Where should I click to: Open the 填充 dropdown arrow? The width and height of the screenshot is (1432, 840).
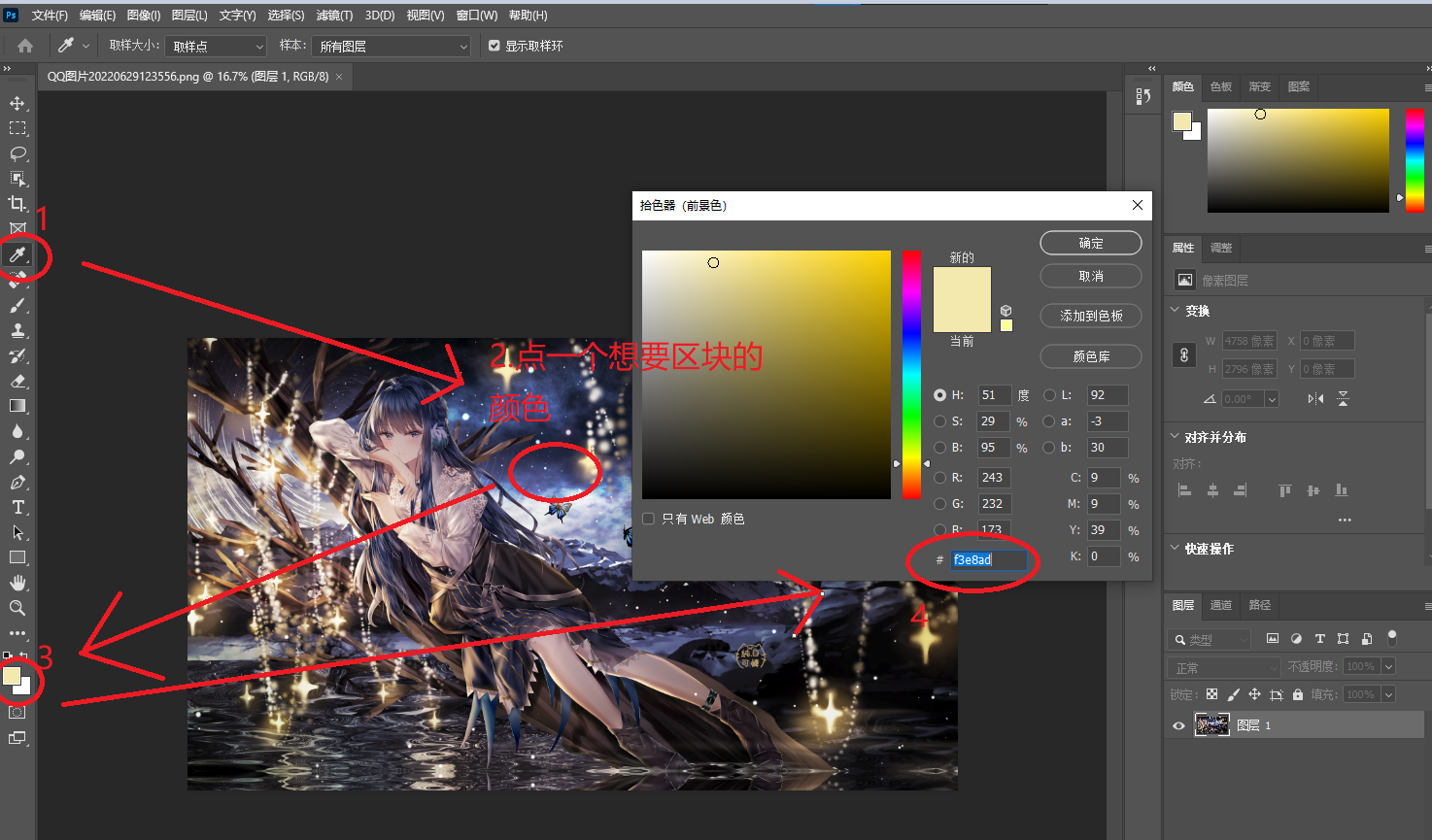[1388, 694]
